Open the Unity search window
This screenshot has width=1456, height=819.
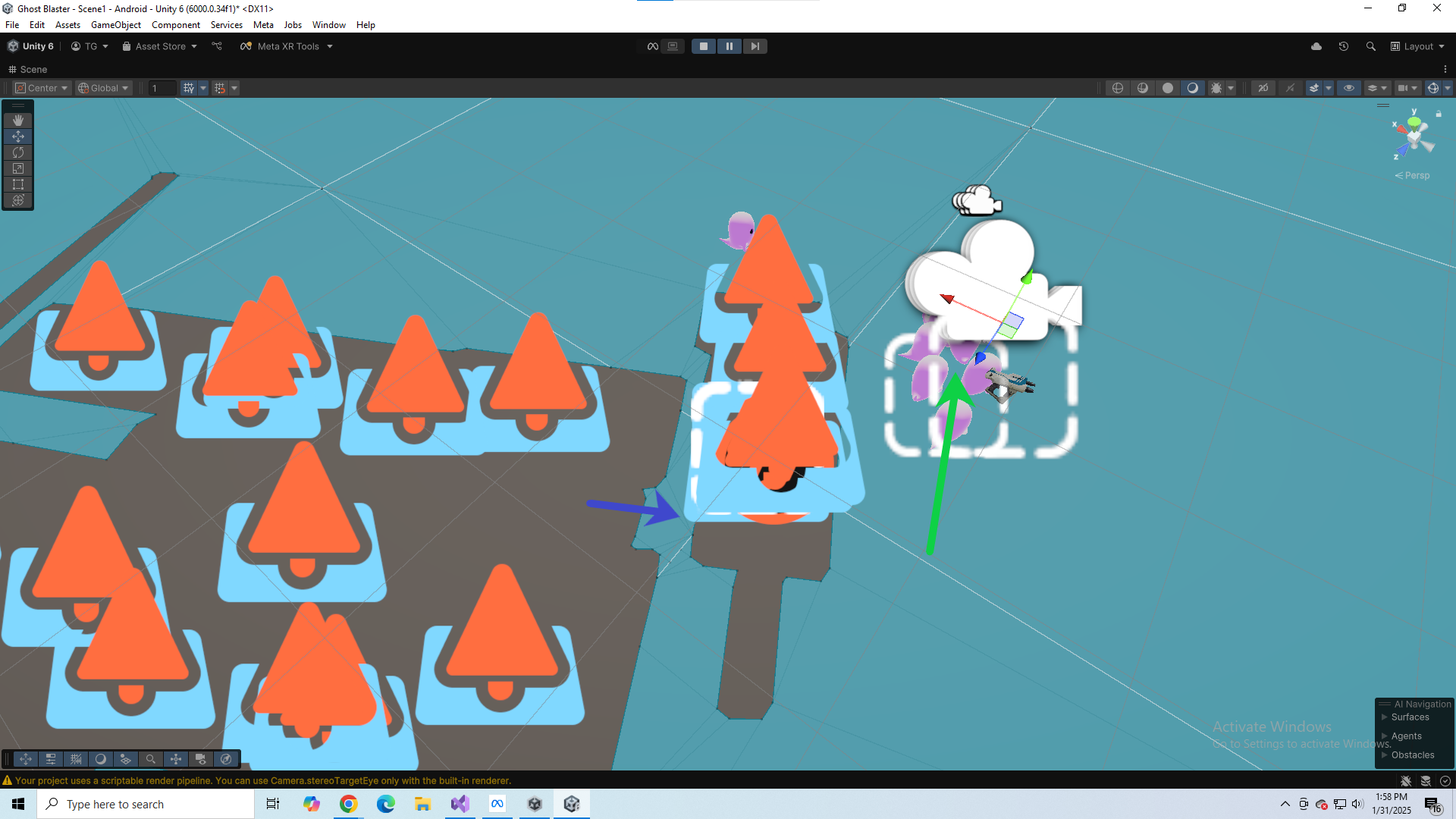[x=1370, y=46]
